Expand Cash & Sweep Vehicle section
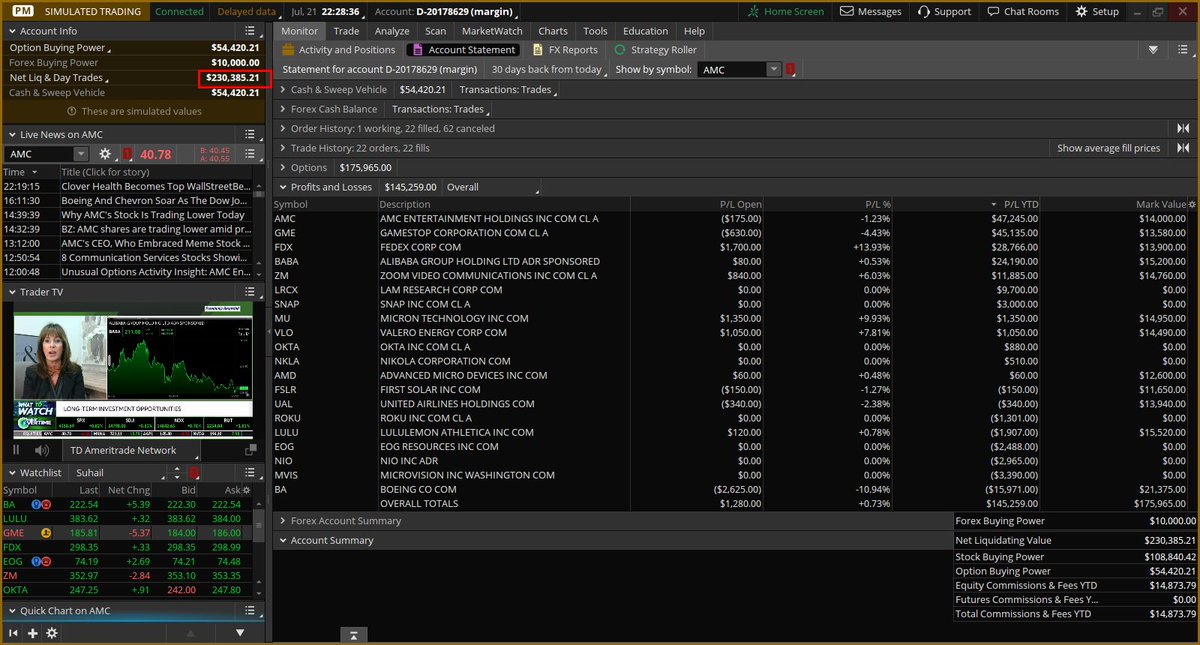1200x645 pixels. coord(283,90)
